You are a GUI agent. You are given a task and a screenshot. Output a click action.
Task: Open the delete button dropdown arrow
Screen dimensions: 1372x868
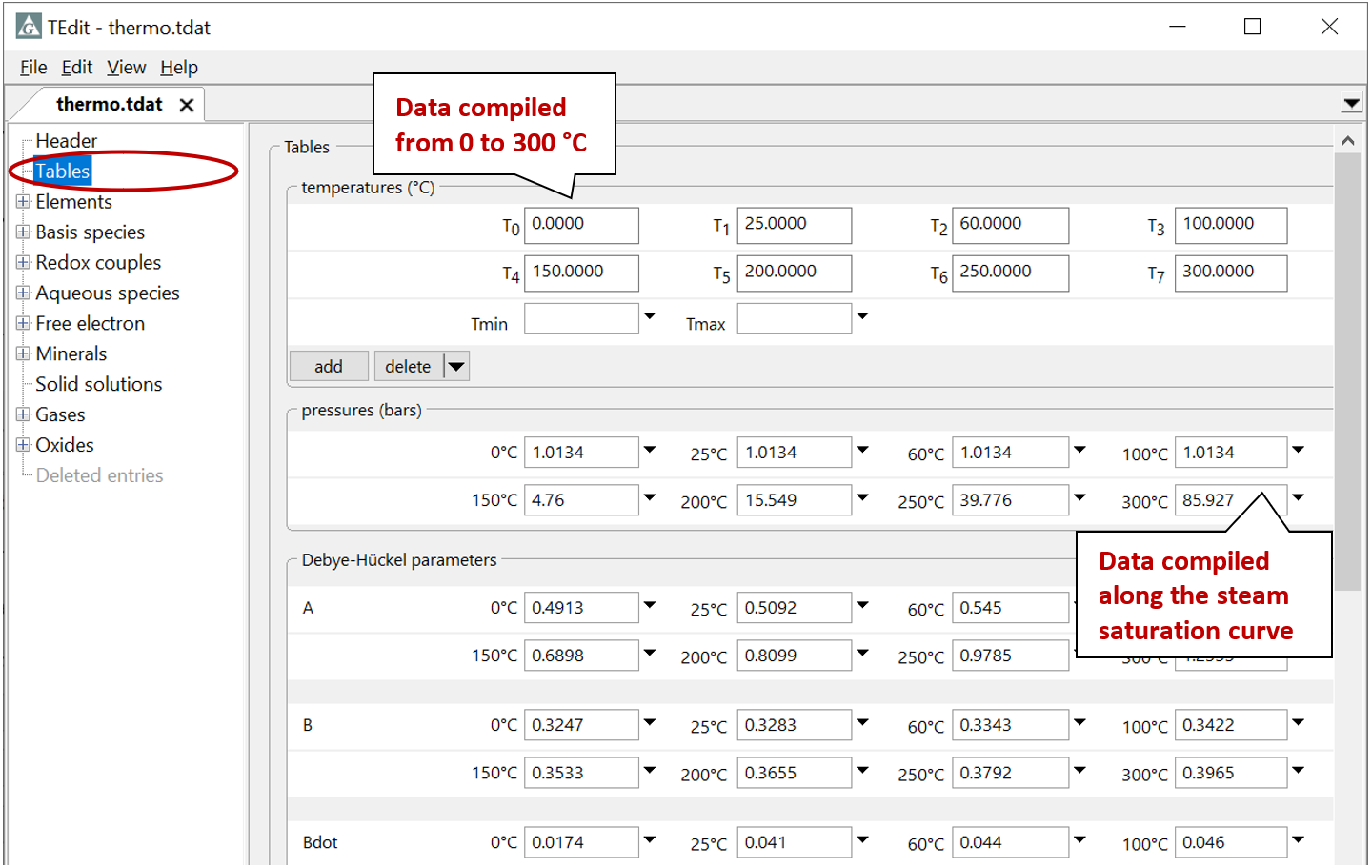point(456,366)
